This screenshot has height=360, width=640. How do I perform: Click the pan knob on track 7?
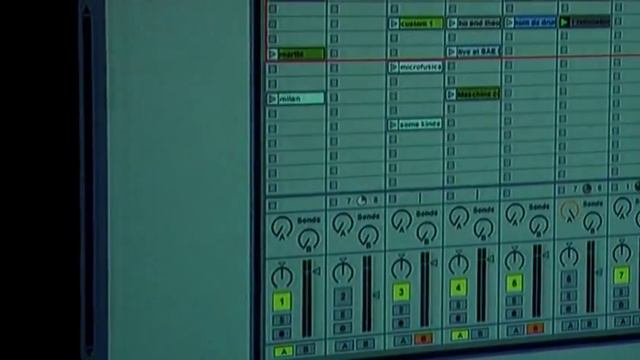click(x=622, y=253)
